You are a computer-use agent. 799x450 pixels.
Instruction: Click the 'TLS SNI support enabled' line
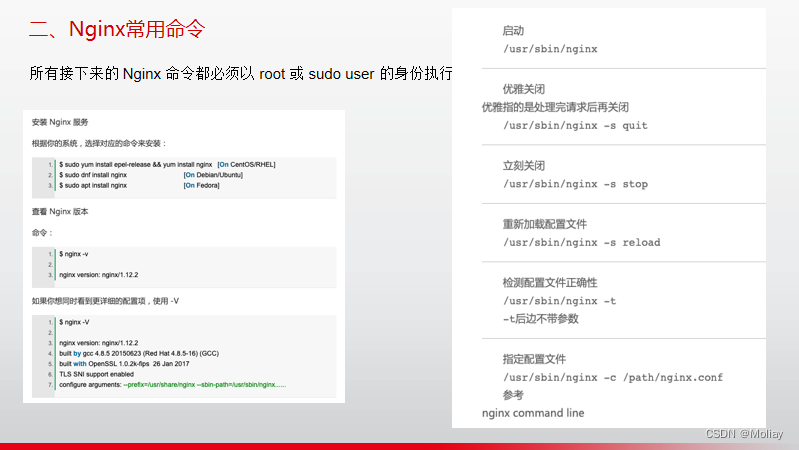[x=96, y=374]
